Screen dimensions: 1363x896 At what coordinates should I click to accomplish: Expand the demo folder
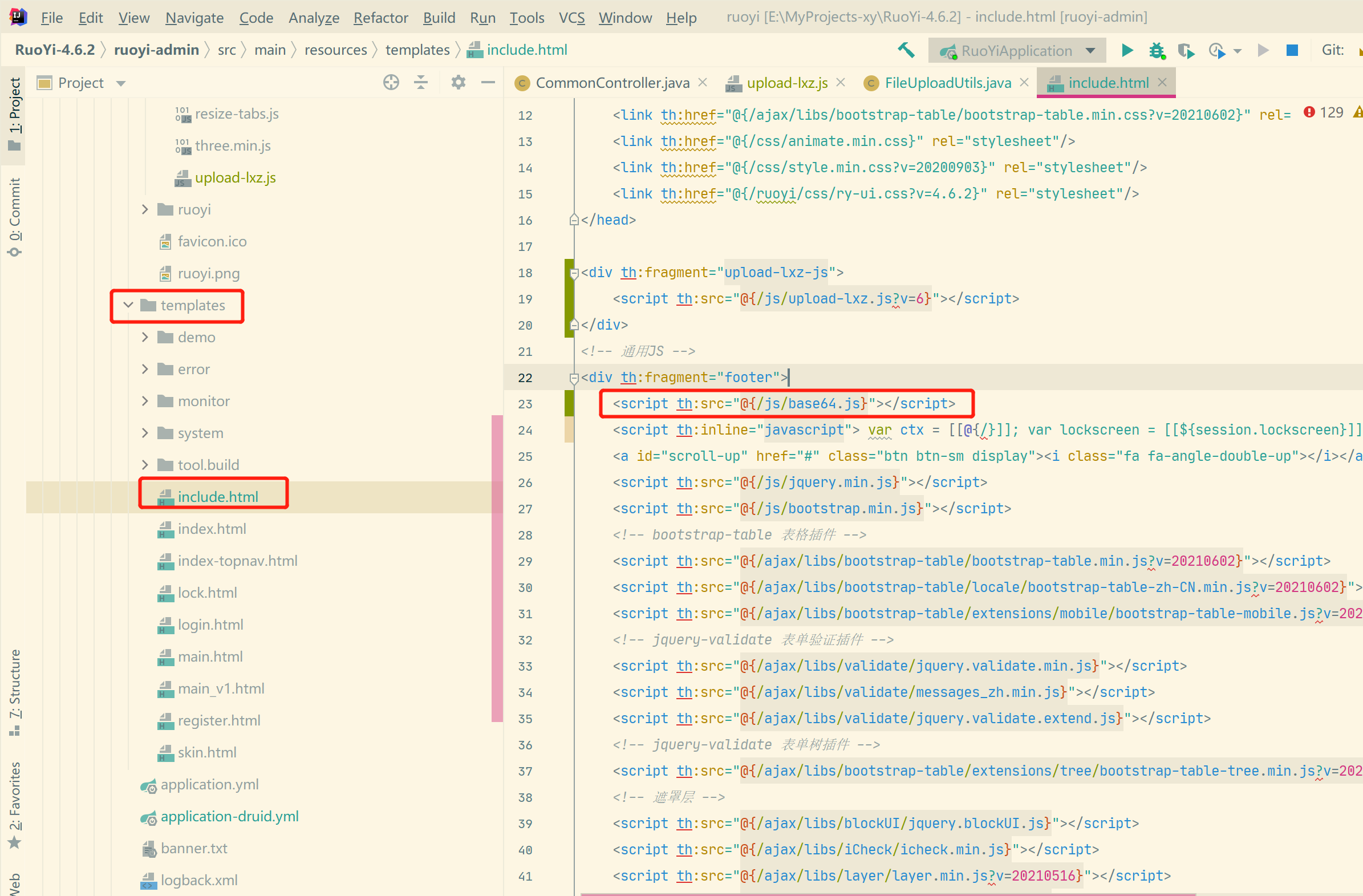tap(145, 337)
